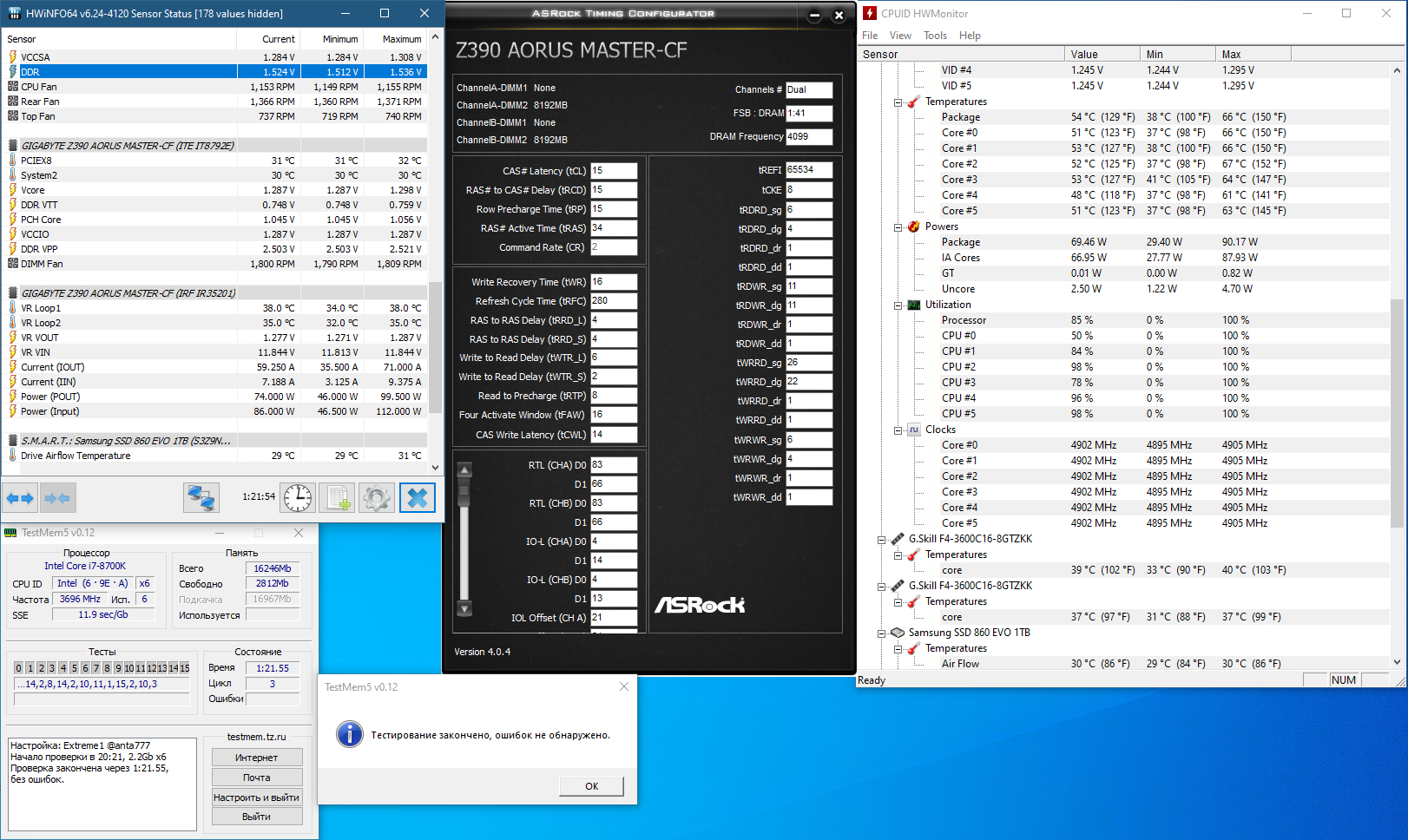Image resolution: width=1408 pixels, height=840 pixels.
Task: Click the thermometer icon beside PCIEX8
Action: point(13,161)
